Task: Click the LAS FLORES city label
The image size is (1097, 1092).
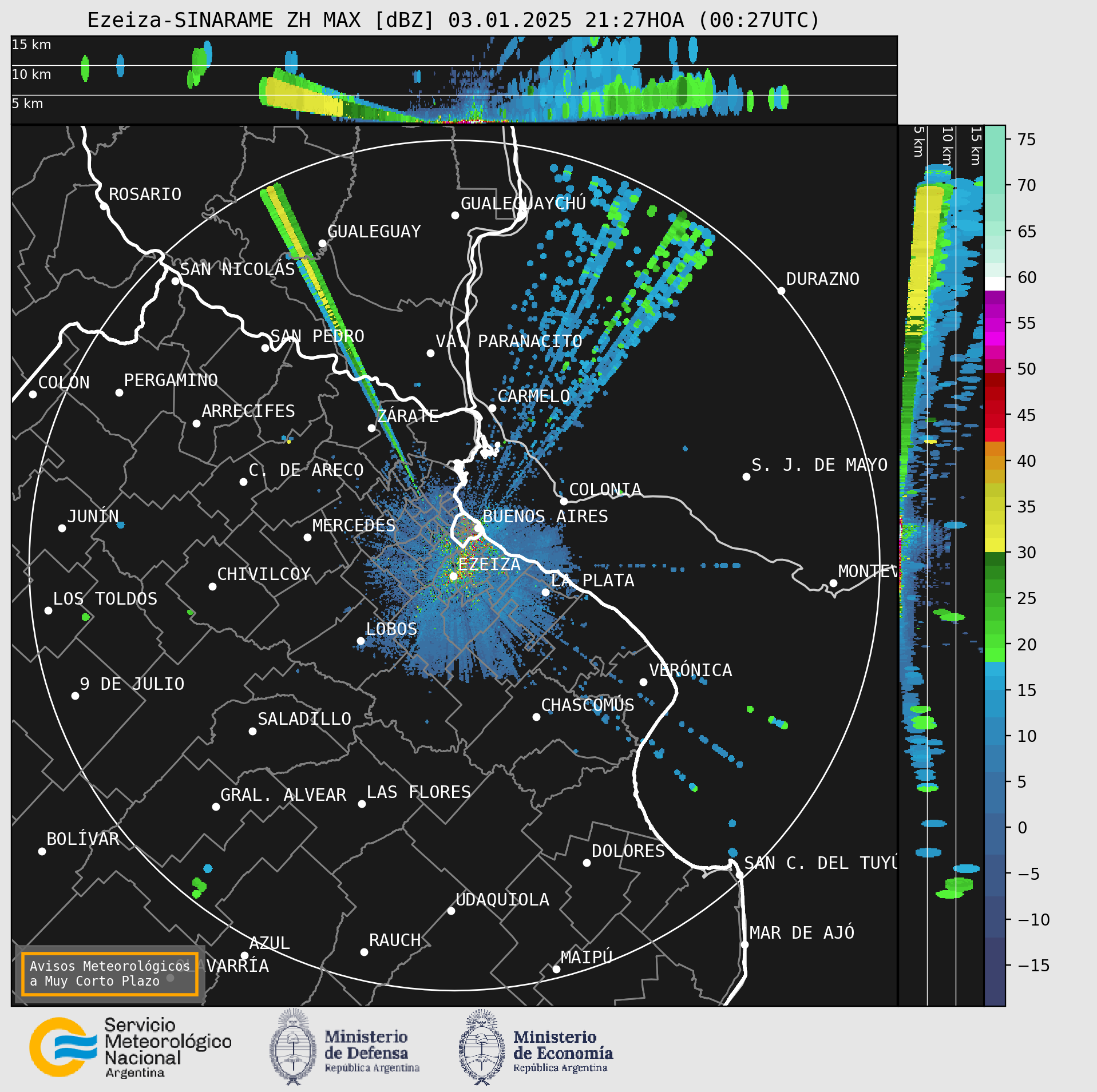Action: click(x=418, y=792)
